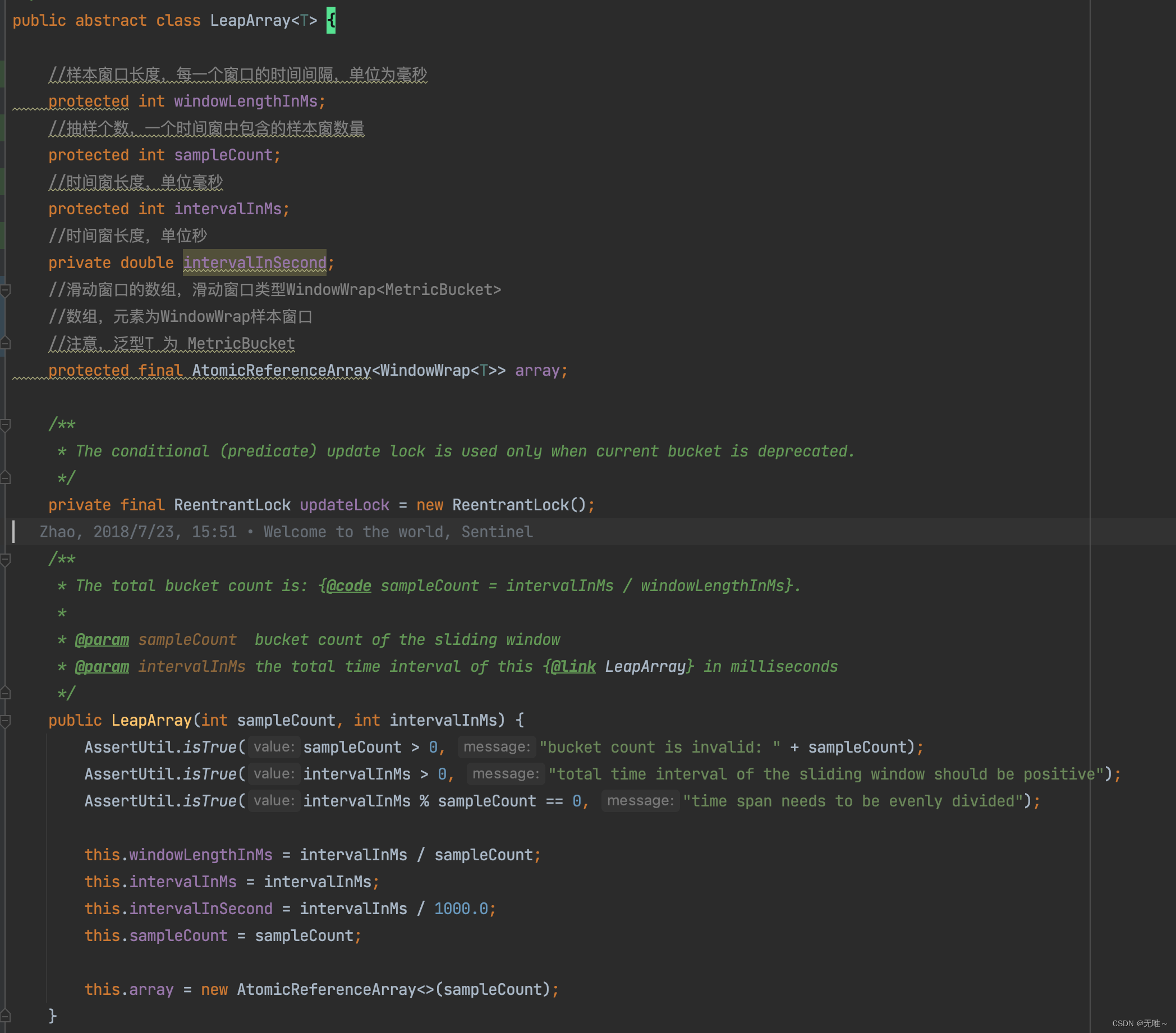Click the 'value:' hint before 'intervalInMs > 0'
The image size is (1176, 1033).
click(274, 773)
